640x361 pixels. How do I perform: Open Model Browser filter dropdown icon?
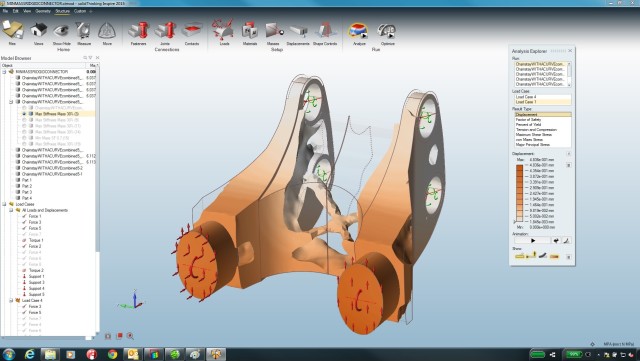pyautogui.click(x=90, y=58)
